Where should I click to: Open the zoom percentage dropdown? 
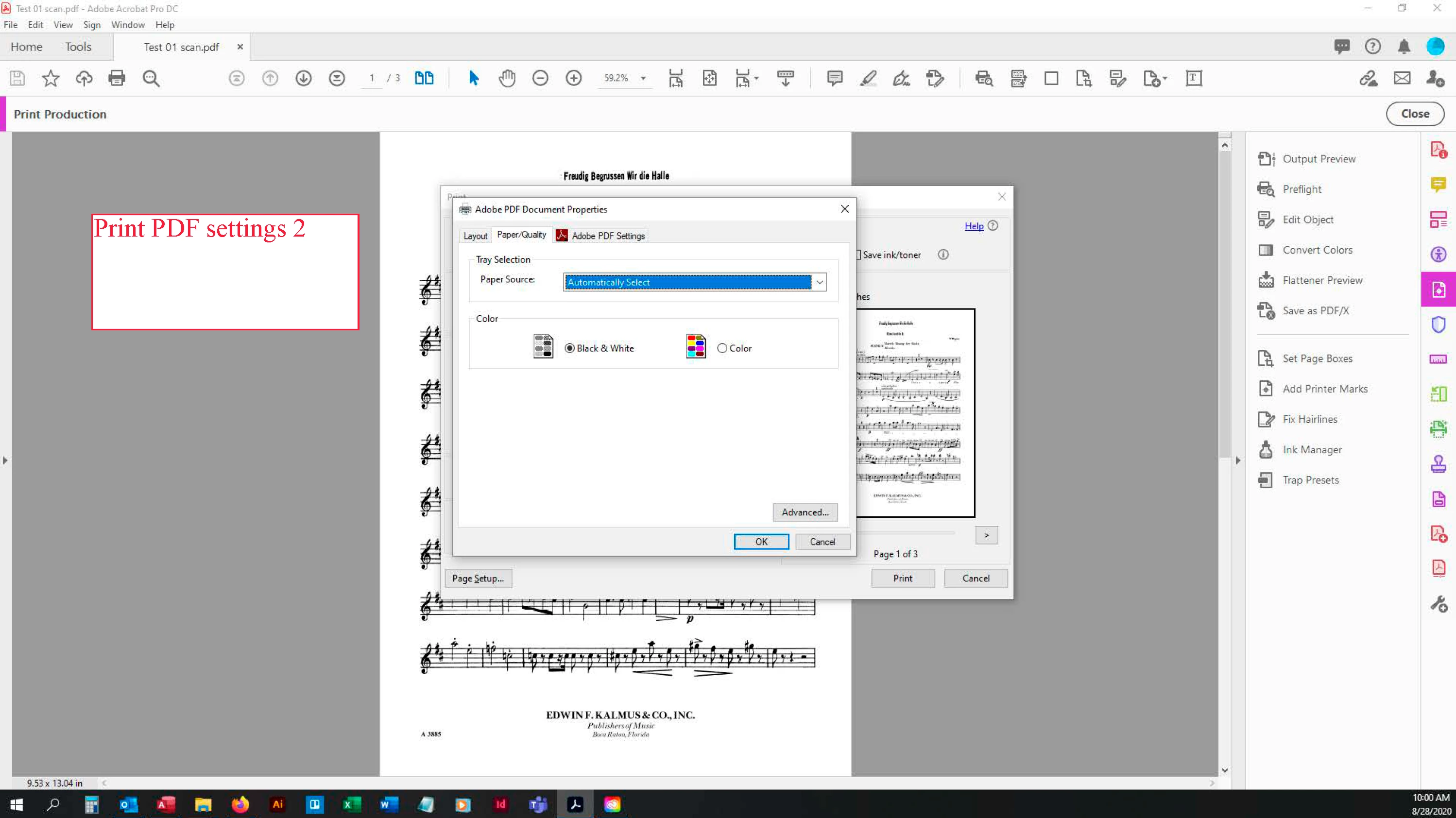(643, 78)
